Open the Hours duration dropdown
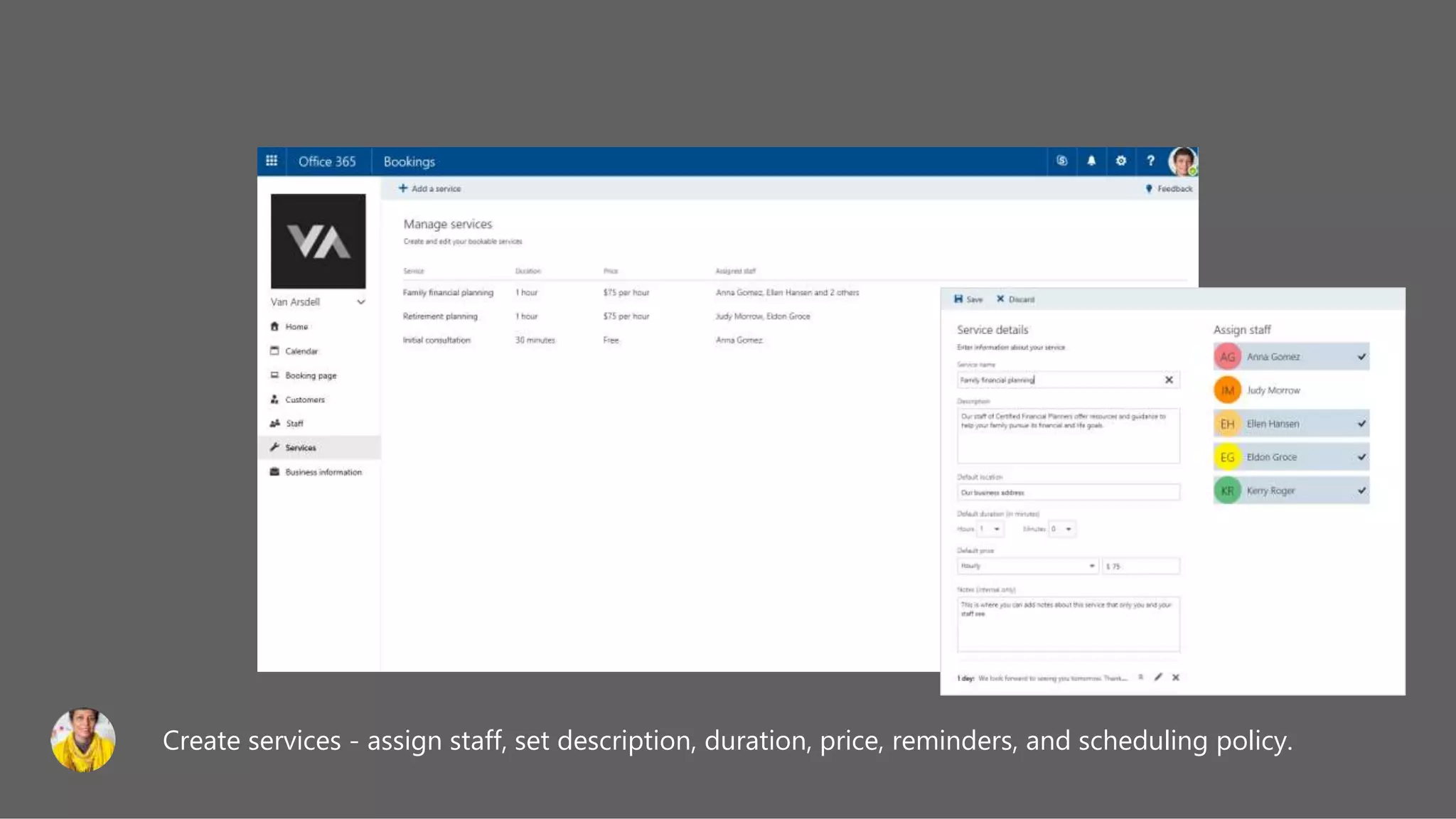The width and height of the screenshot is (1456, 819). (990, 529)
